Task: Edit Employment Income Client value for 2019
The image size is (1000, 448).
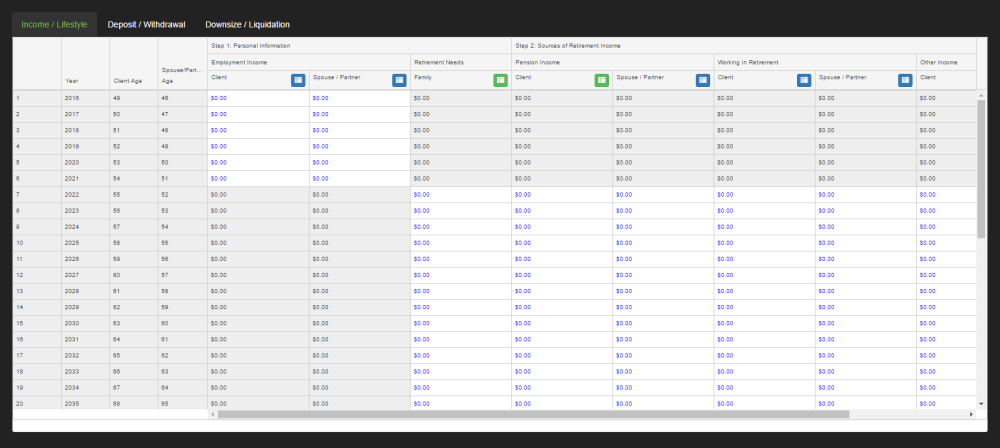Action: tap(258, 146)
